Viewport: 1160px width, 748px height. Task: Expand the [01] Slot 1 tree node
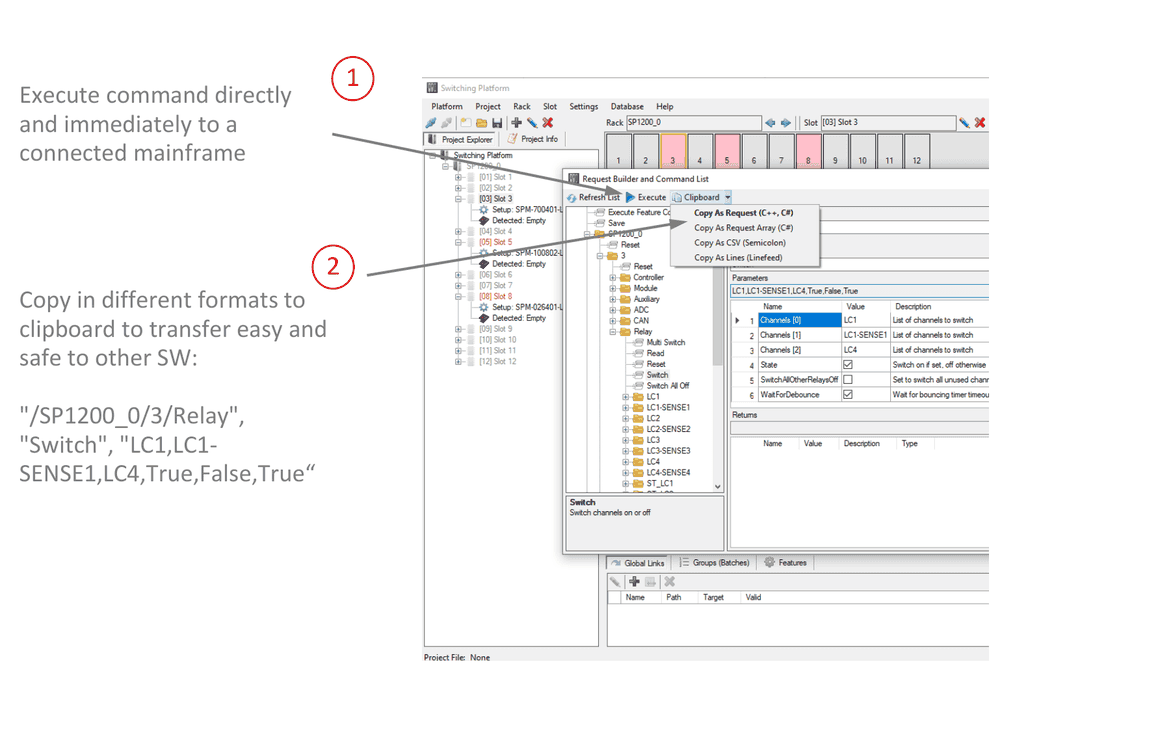pos(459,178)
